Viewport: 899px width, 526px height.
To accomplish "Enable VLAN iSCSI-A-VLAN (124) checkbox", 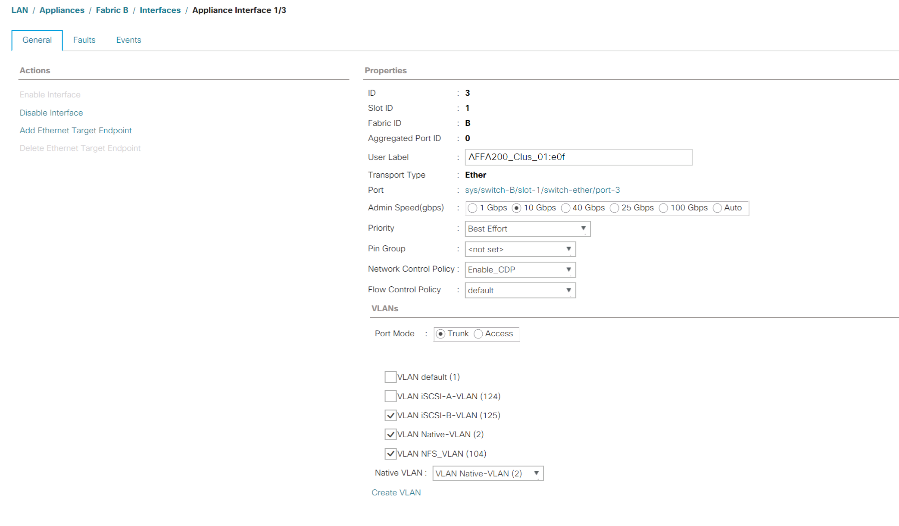I will coord(390,396).
